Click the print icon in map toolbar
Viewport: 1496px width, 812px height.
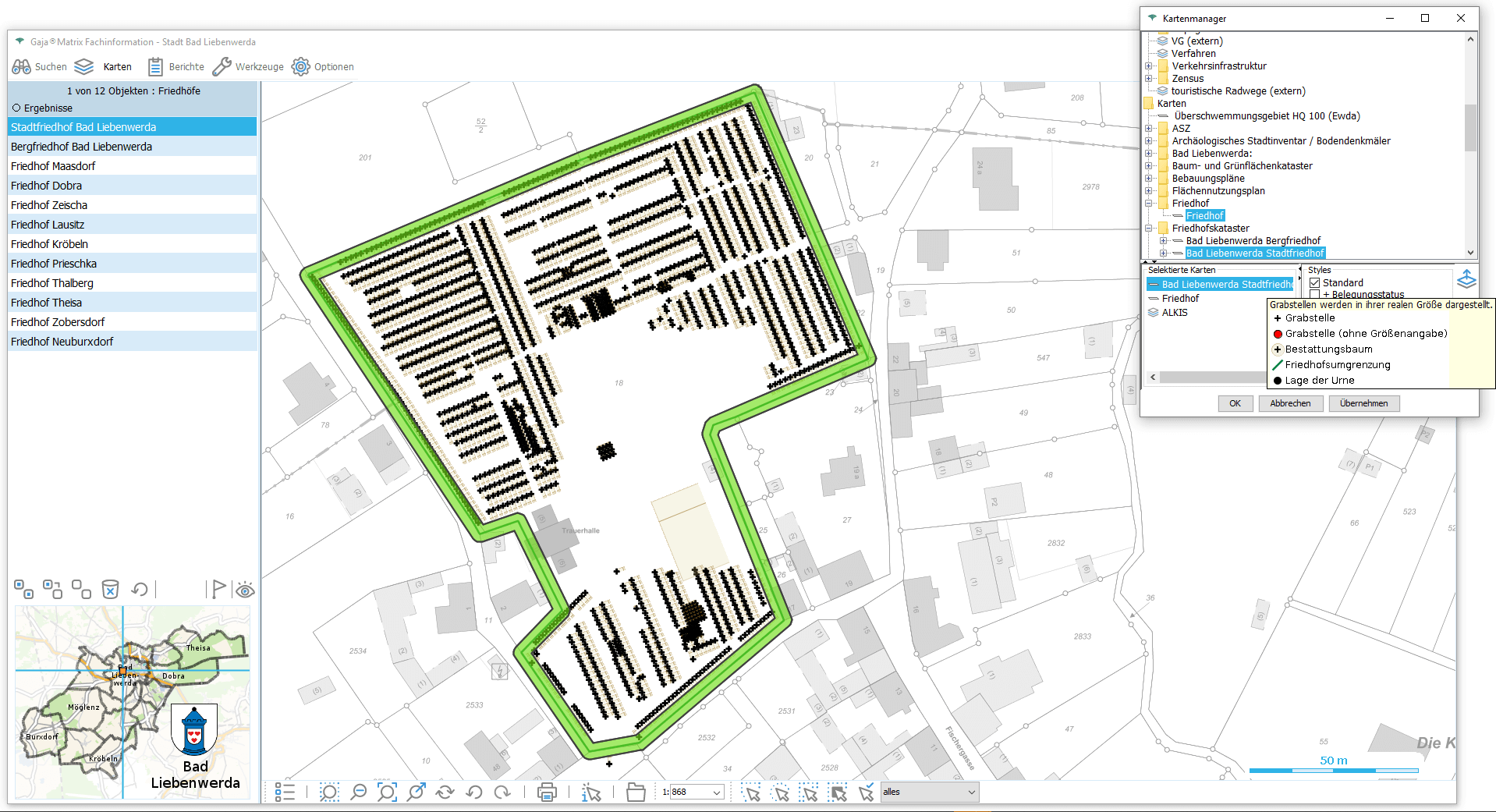tap(547, 792)
